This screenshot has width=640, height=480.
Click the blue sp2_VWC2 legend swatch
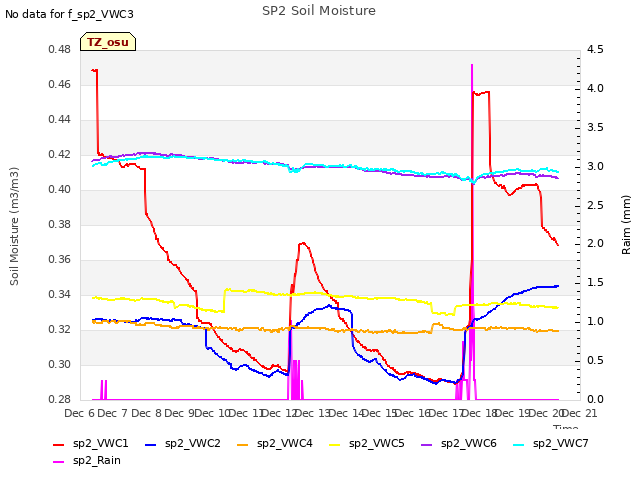point(151,444)
